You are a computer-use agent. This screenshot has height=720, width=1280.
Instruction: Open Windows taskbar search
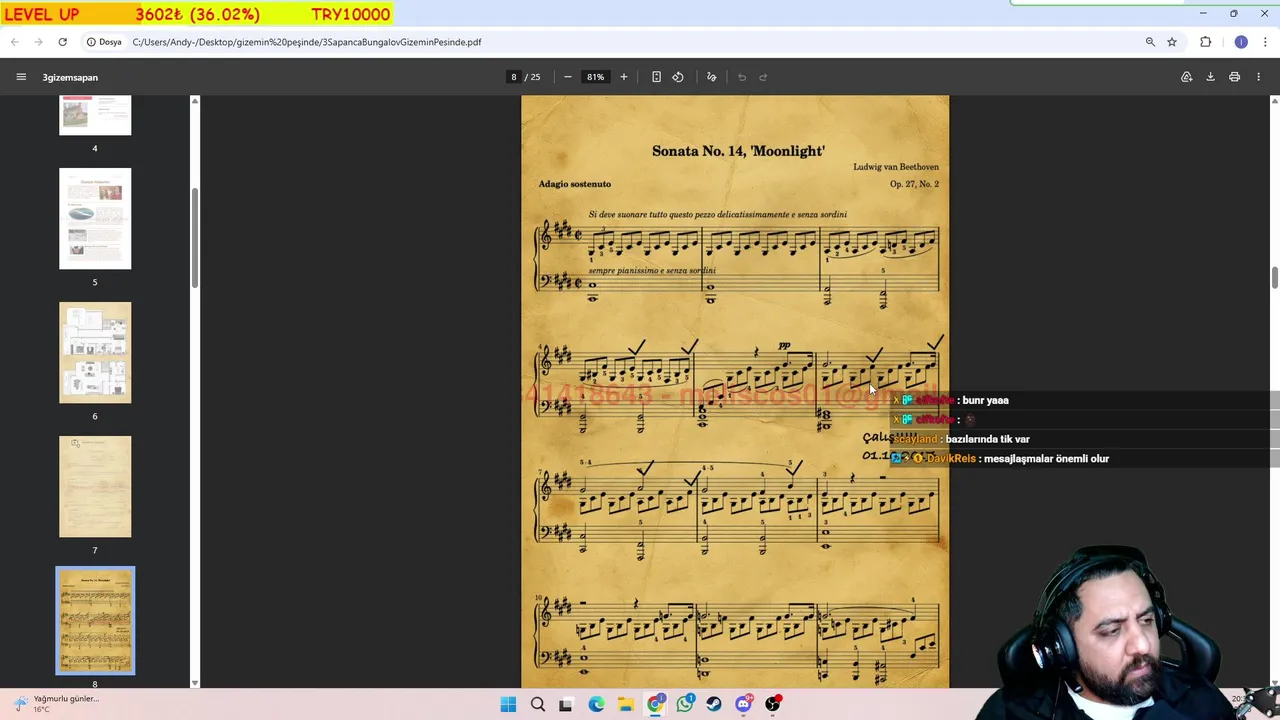point(538,704)
